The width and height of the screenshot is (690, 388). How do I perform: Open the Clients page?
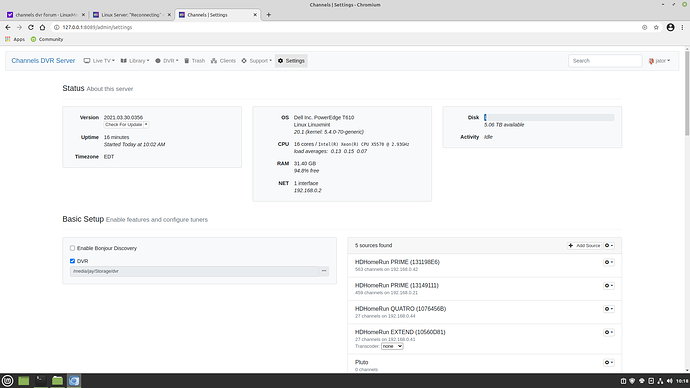point(223,61)
